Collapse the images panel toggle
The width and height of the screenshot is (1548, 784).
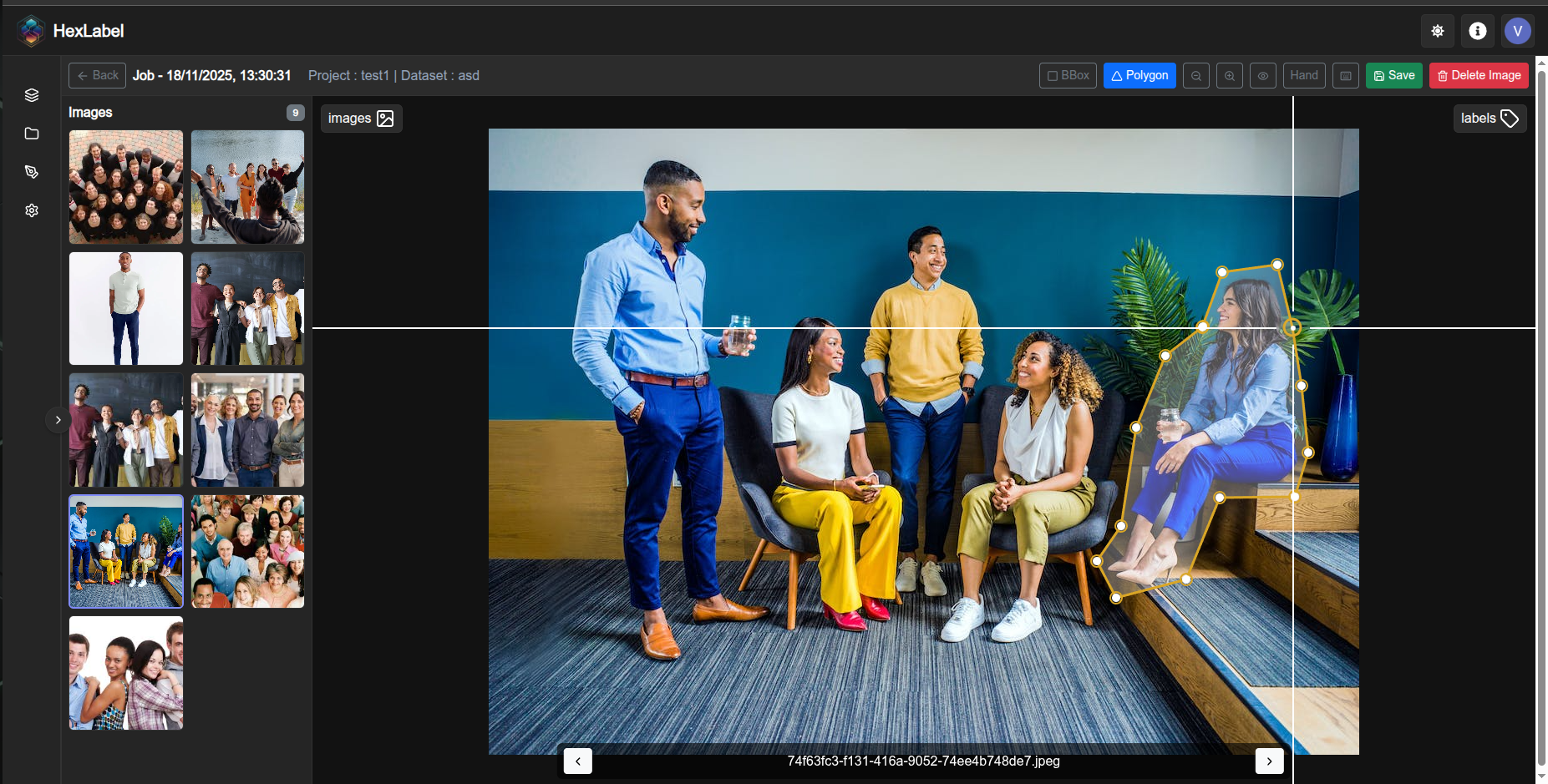click(361, 119)
